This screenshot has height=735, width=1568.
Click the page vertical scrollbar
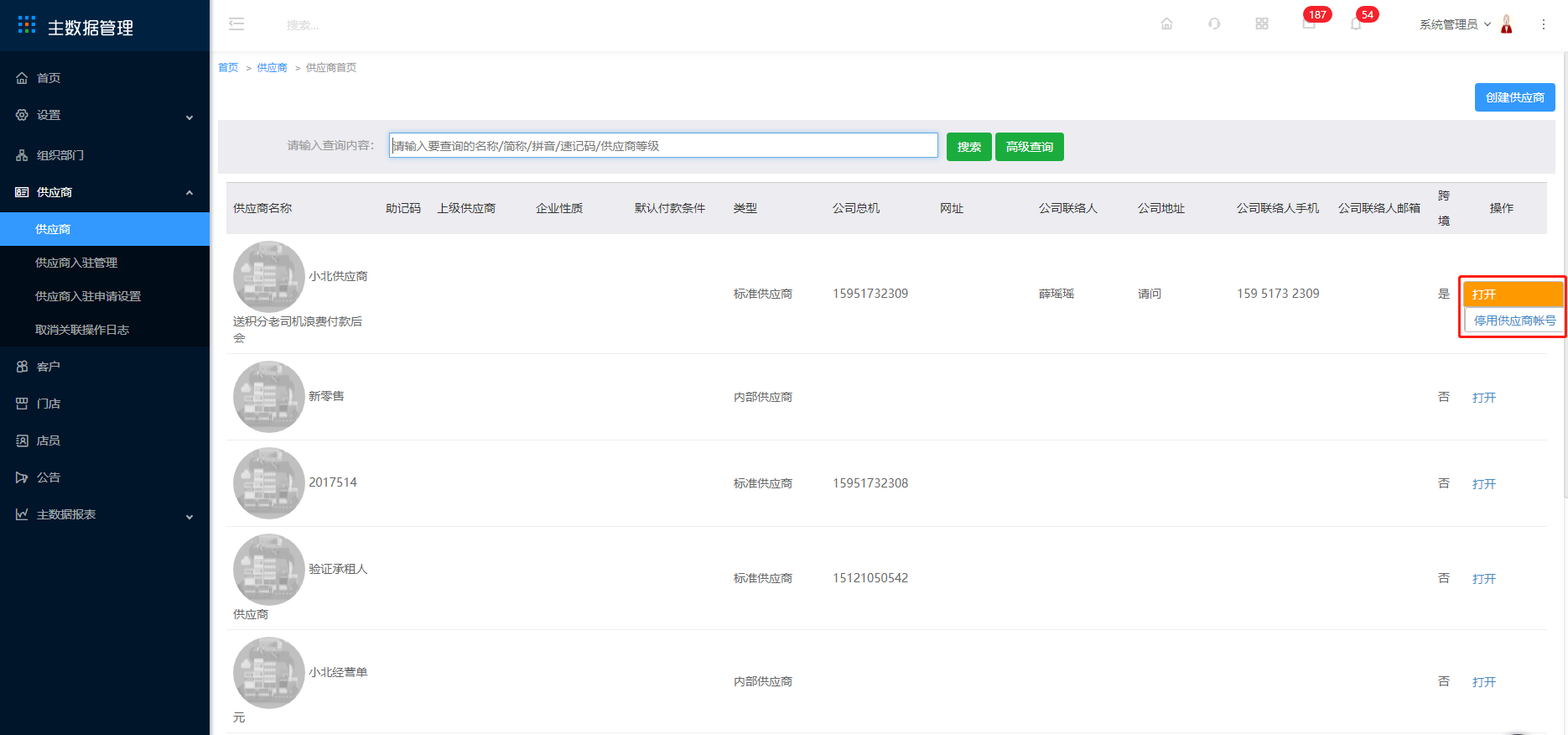click(x=1564, y=277)
